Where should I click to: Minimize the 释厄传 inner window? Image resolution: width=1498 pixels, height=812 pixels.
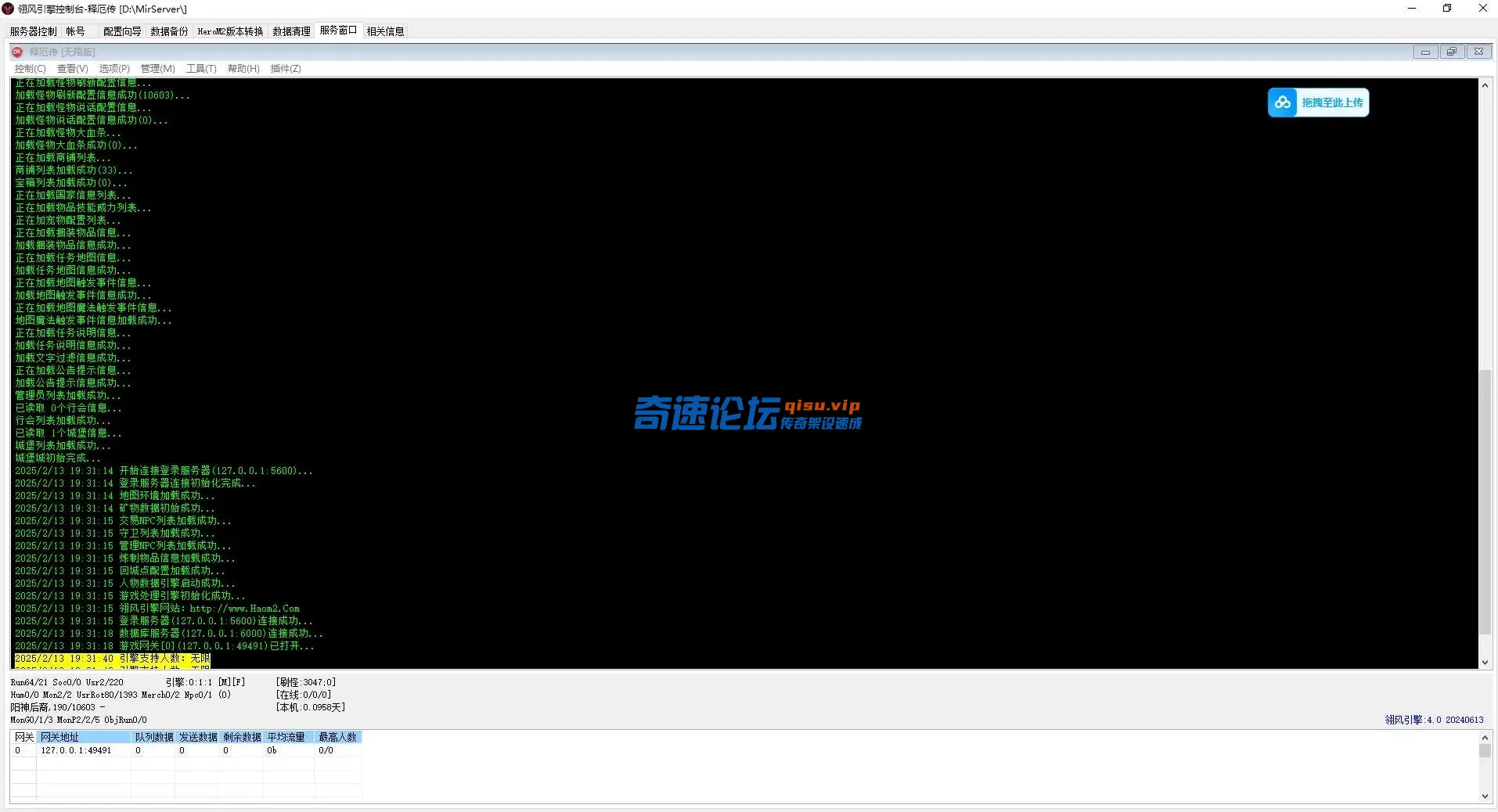[x=1425, y=52]
